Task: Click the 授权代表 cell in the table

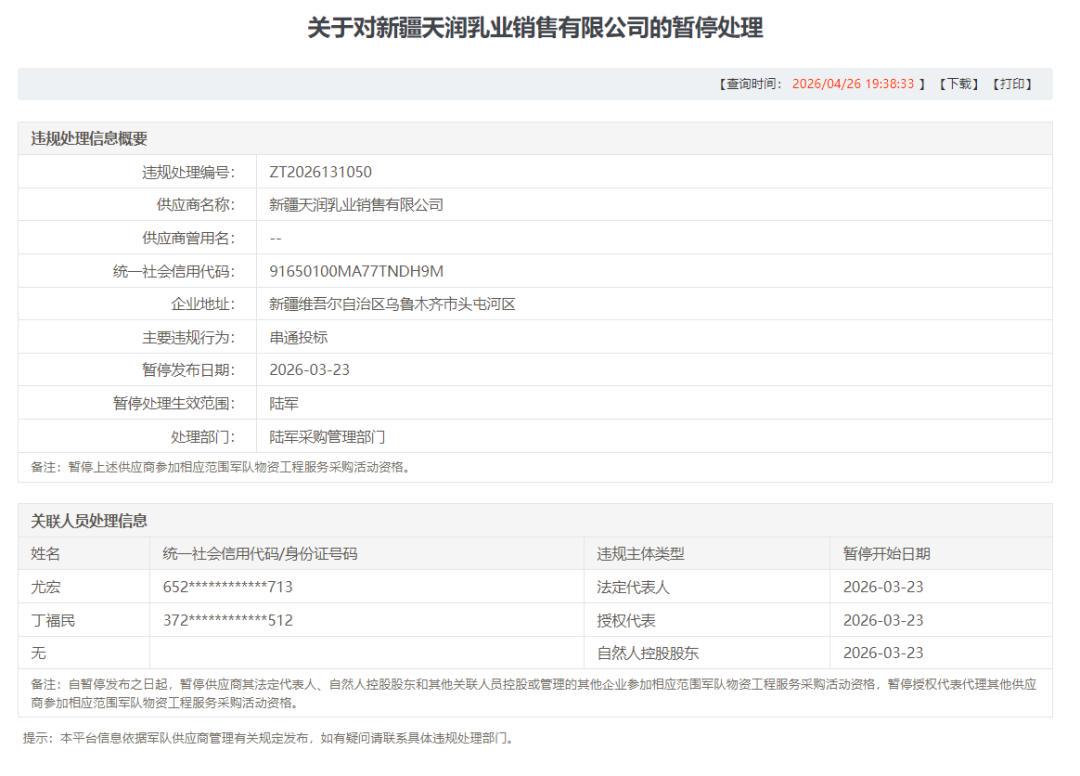Action: point(626,620)
